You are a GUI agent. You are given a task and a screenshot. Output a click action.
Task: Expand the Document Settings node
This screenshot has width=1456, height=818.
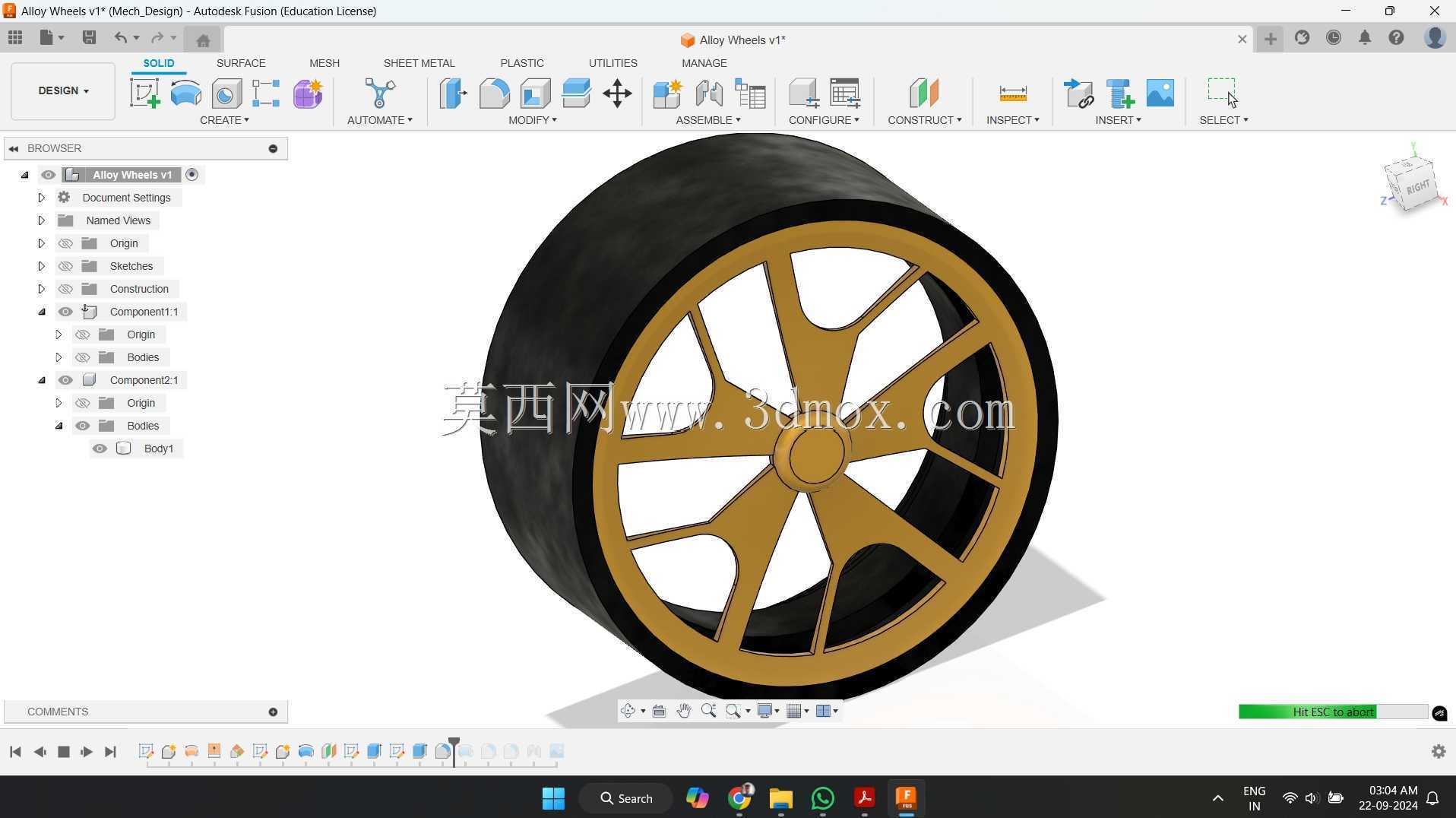coord(41,198)
